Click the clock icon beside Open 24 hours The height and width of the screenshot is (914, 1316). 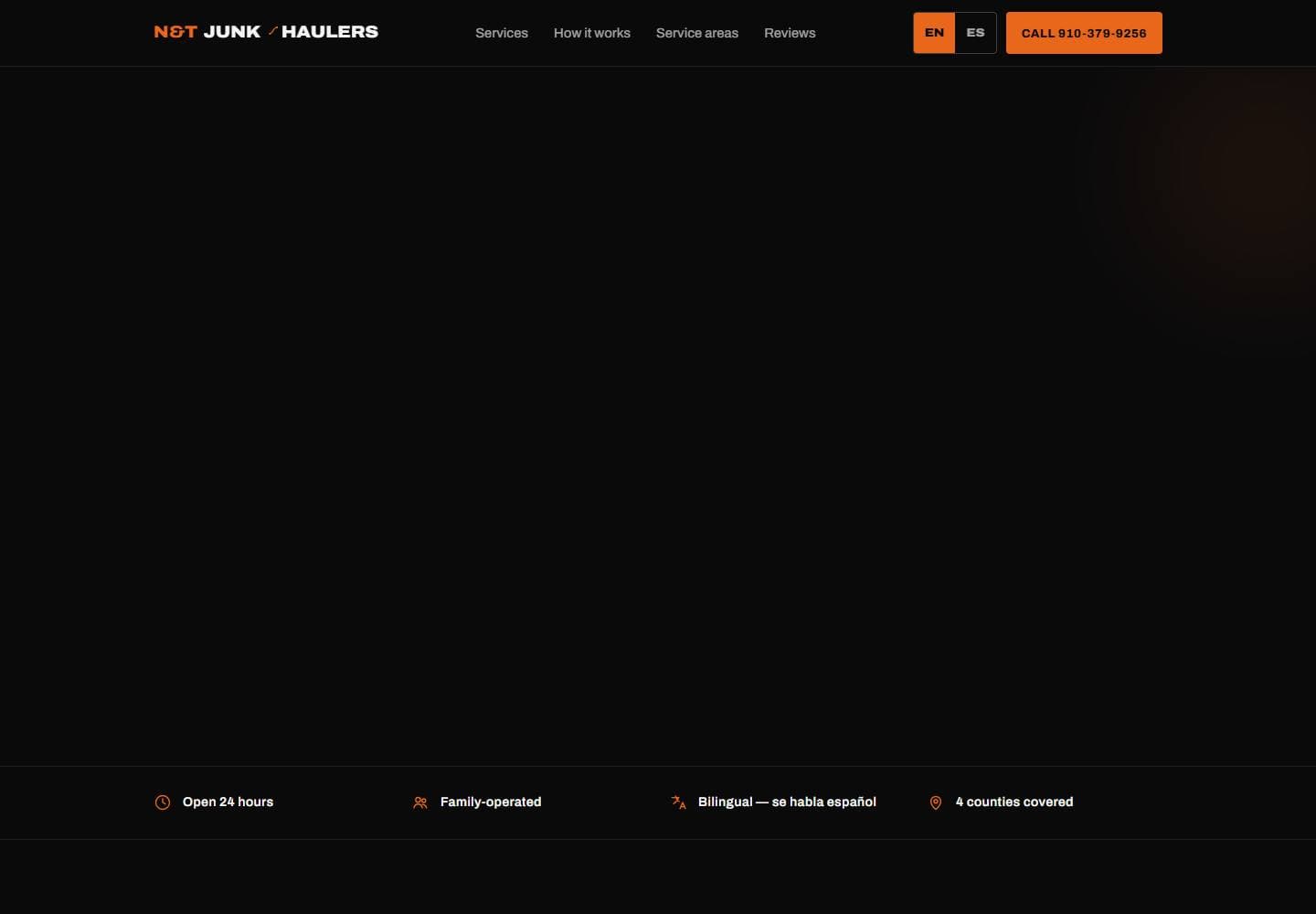tap(163, 802)
